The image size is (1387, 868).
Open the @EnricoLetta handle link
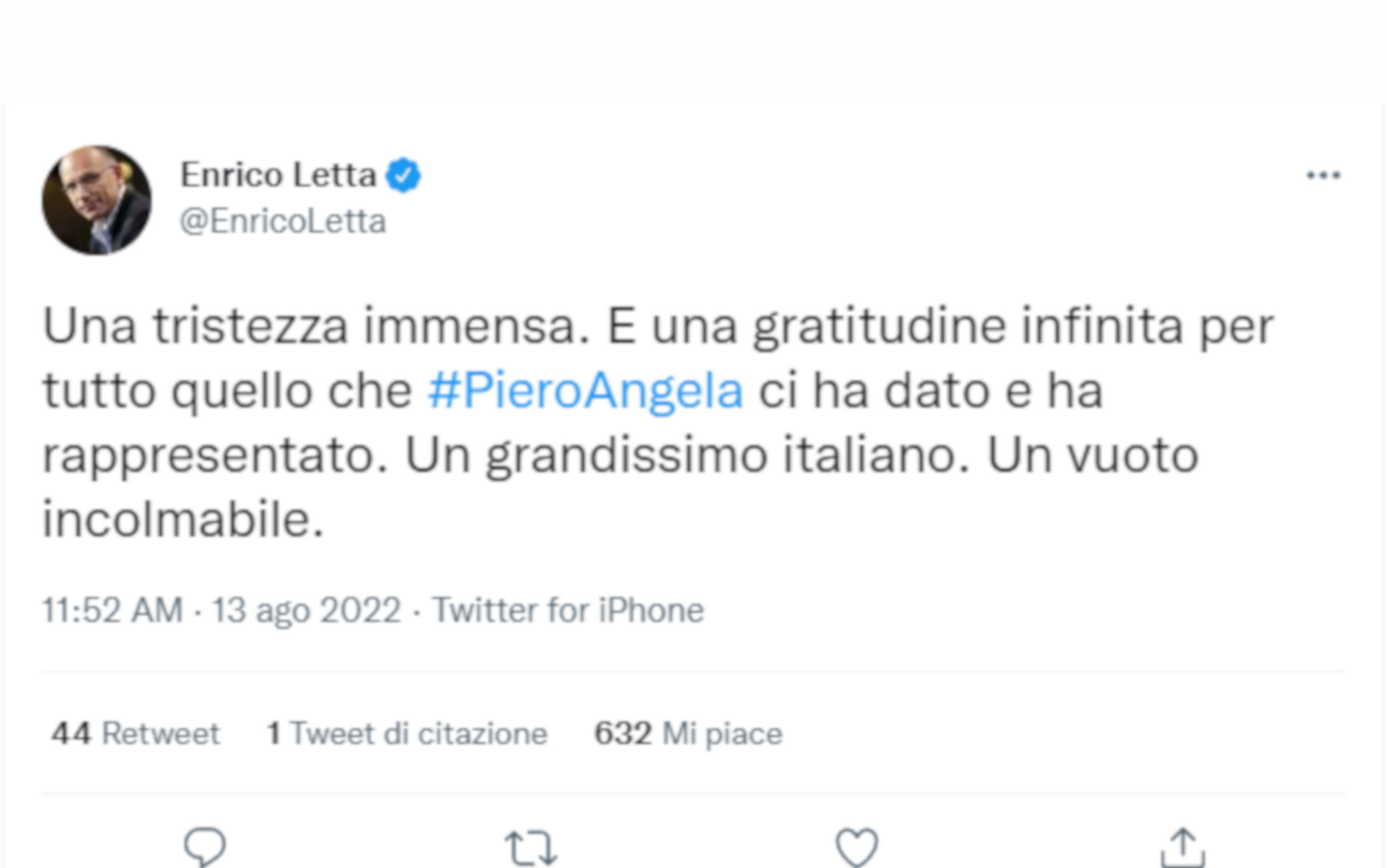click(283, 221)
